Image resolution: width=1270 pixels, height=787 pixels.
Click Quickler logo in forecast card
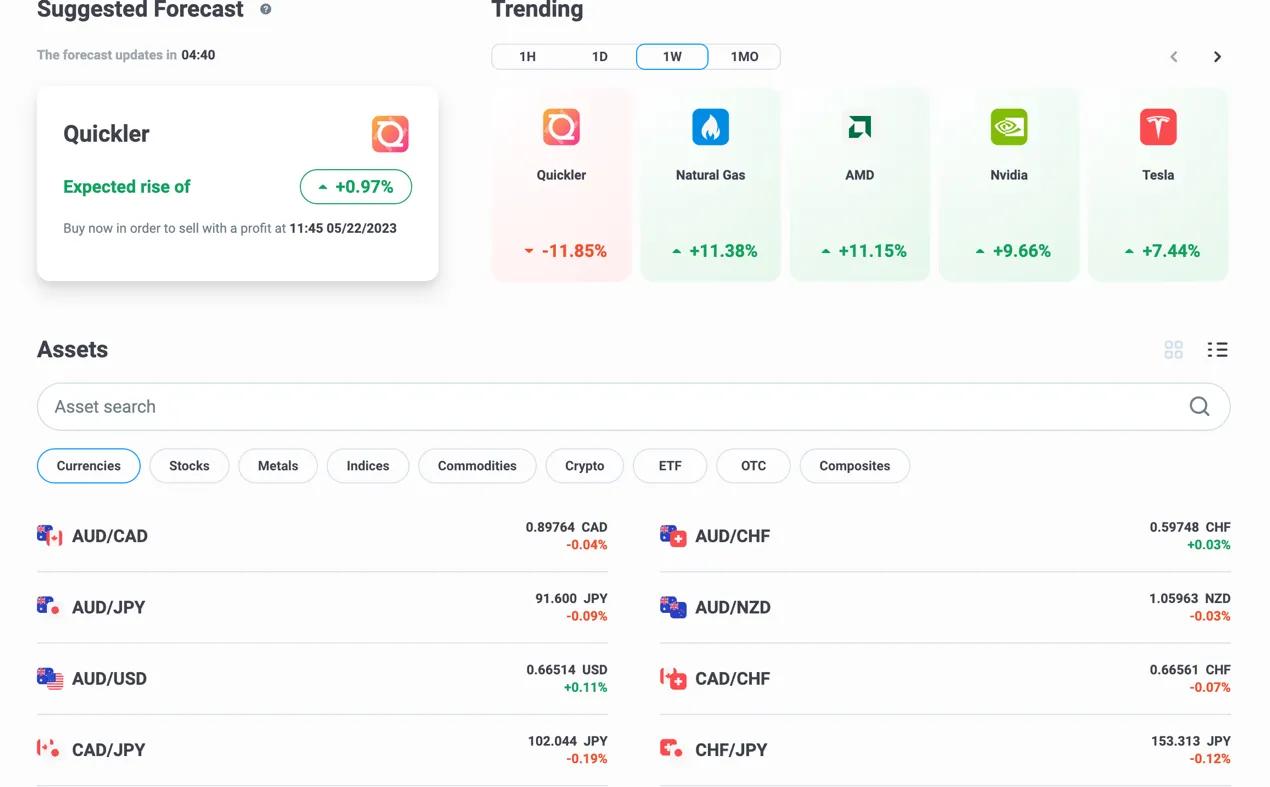(390, 134)
